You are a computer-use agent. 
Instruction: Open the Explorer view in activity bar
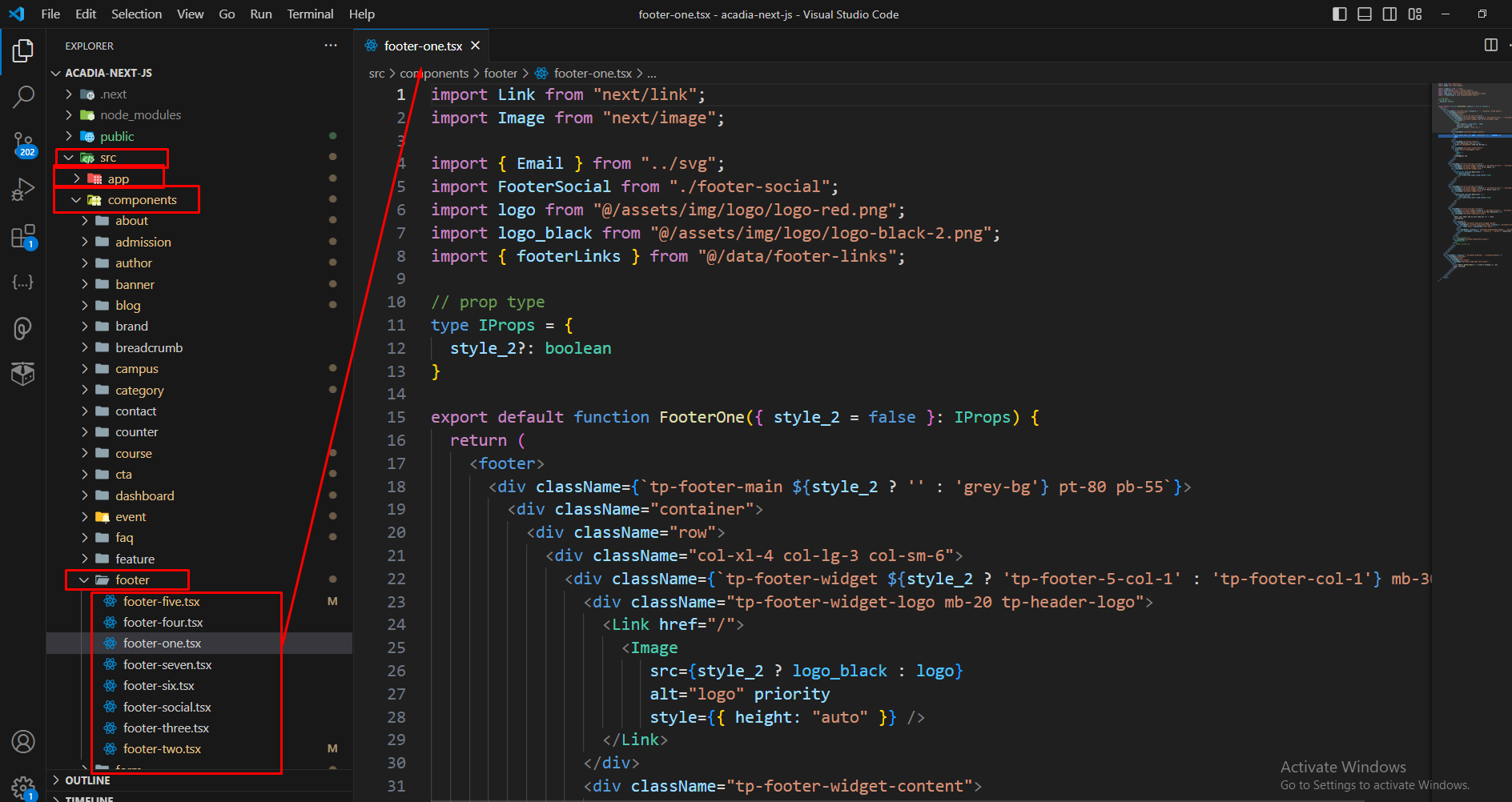coord(23,51)
